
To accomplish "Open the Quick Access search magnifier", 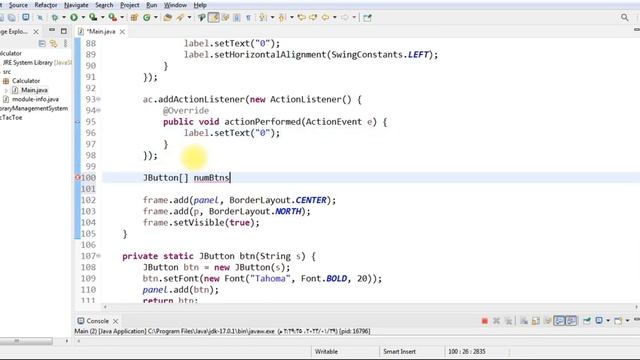I will tap(624, 17).
